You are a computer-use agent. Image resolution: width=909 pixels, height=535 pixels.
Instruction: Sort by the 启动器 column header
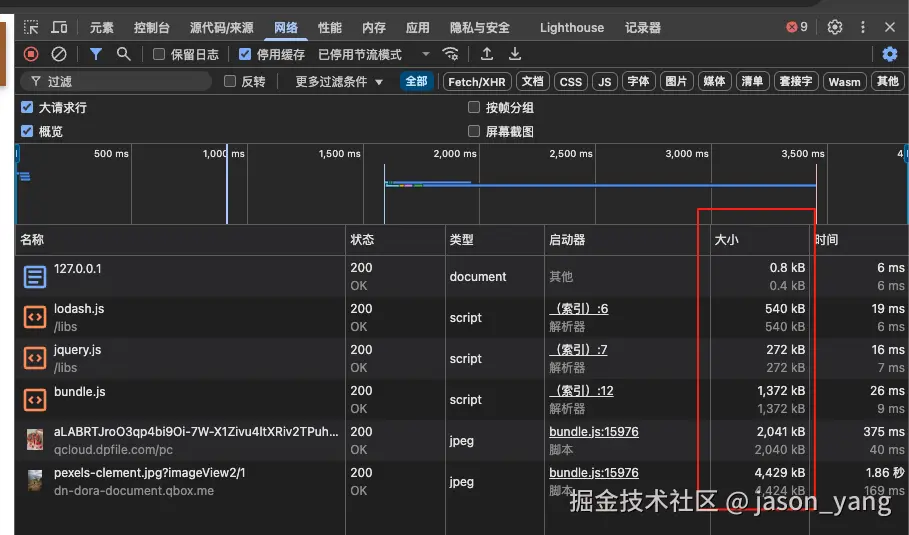(627, 240)
